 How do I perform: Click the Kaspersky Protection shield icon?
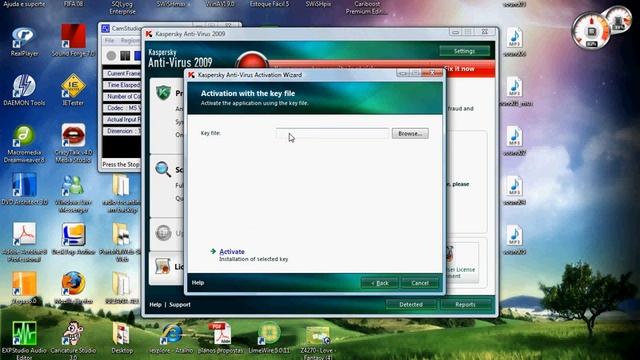[x=163, y=93]
